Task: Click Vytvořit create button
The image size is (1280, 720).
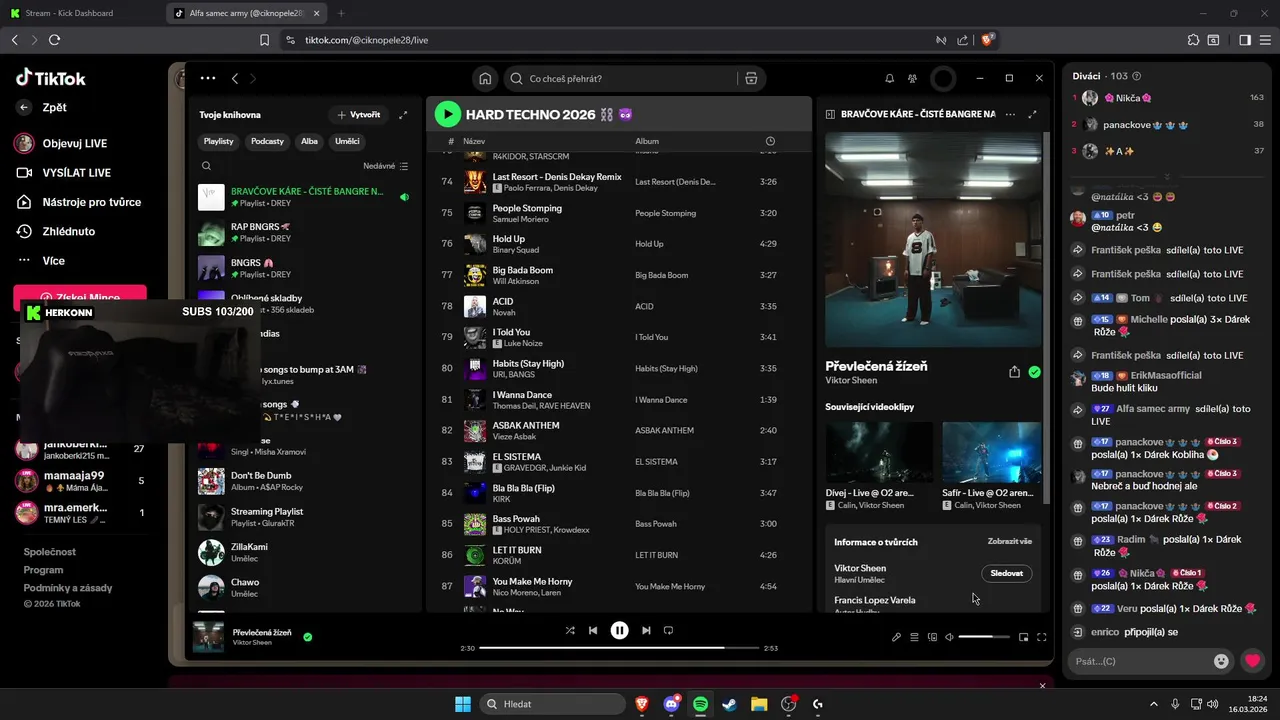Action: click(359, 115)
